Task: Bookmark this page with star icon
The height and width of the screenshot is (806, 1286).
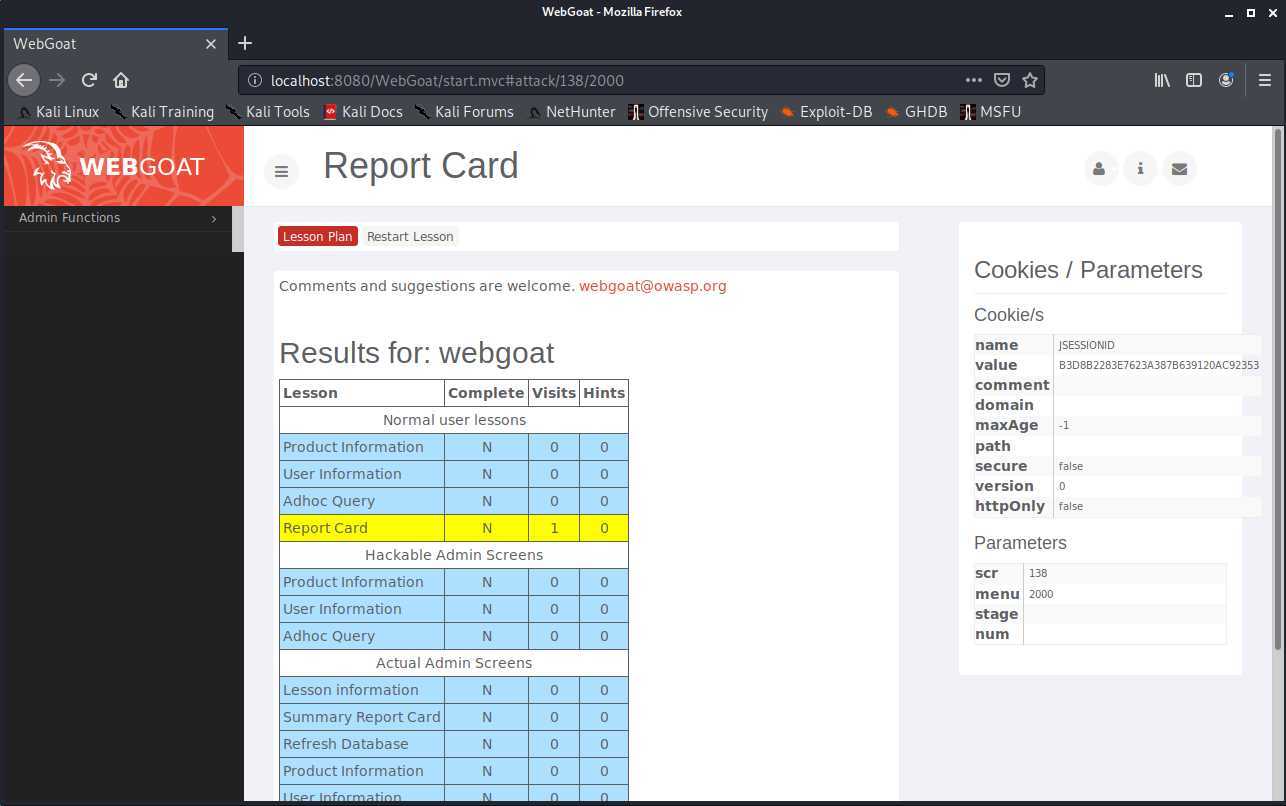Action: (1030, 80)
